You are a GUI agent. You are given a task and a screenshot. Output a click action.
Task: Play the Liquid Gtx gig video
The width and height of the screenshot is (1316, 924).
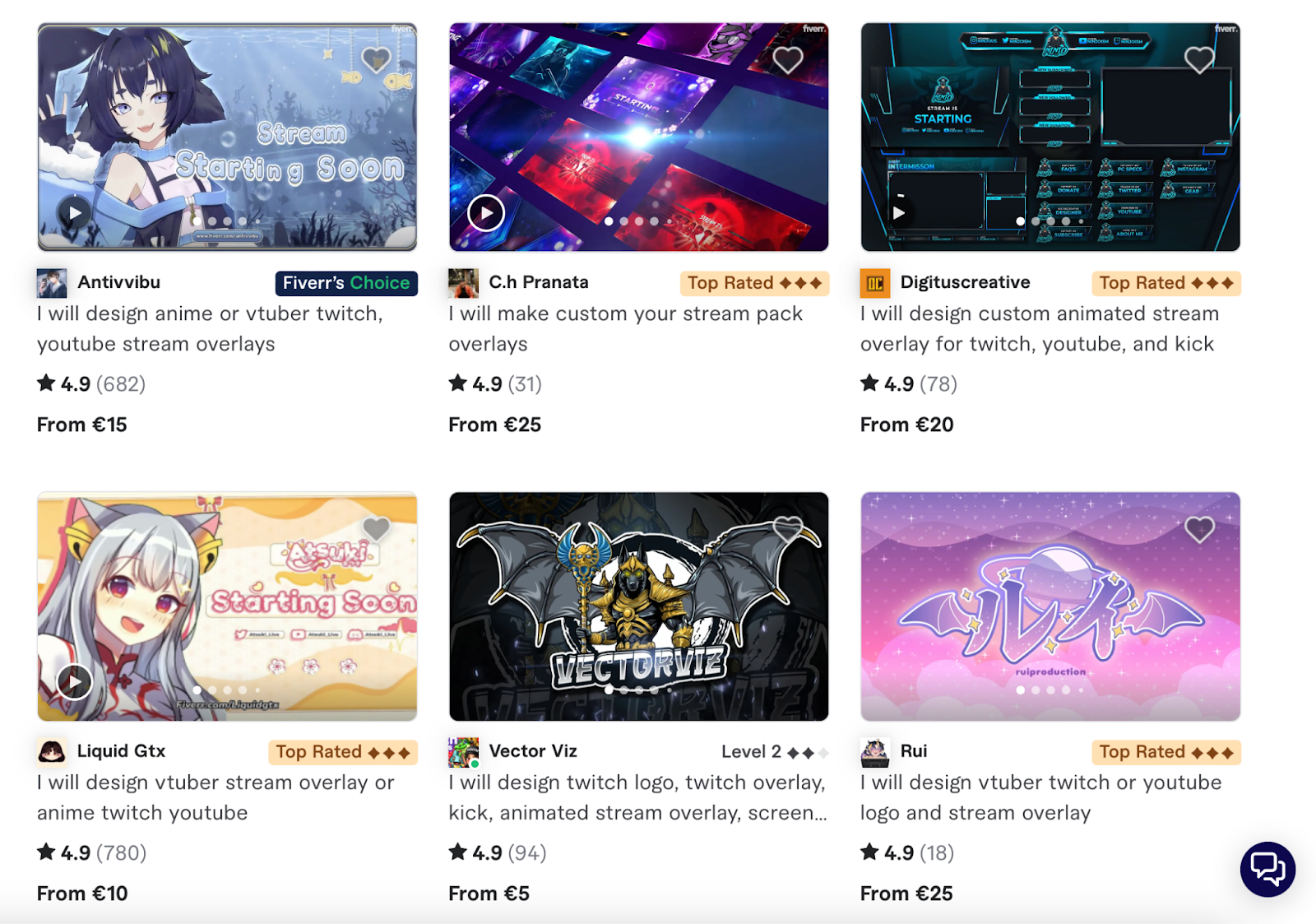pyautogui.click(x=75, y=681)
